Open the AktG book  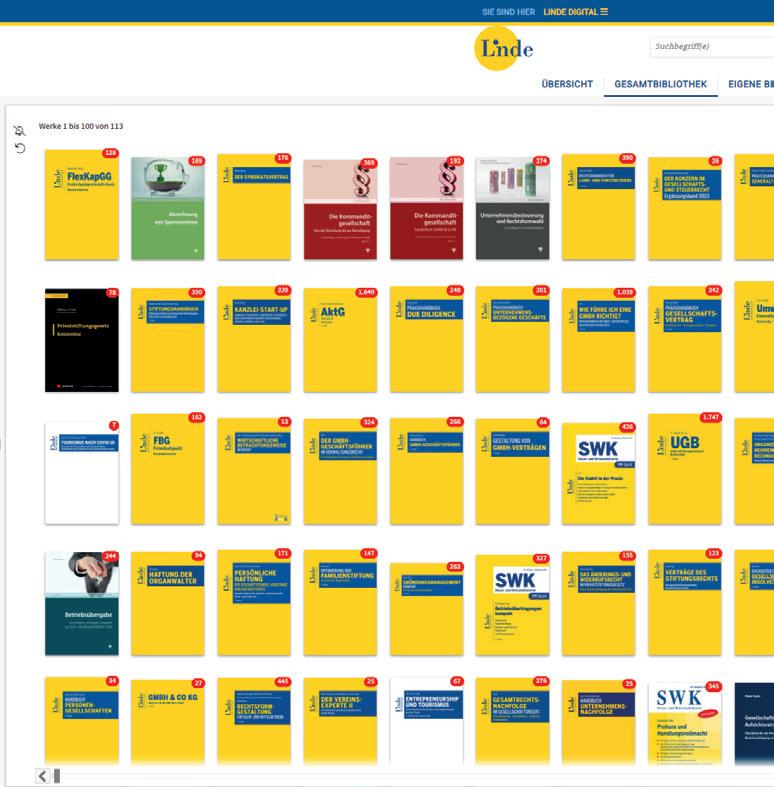340,340
